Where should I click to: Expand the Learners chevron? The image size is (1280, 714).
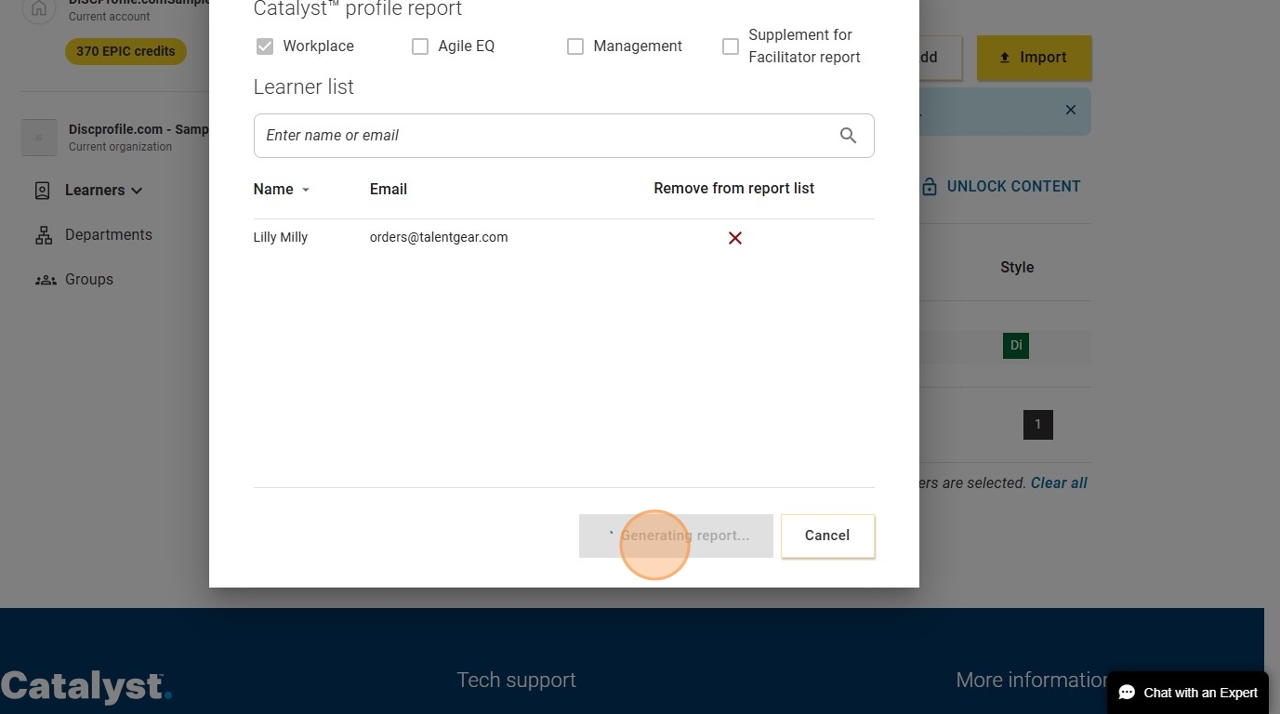click(x=137, y=190)
